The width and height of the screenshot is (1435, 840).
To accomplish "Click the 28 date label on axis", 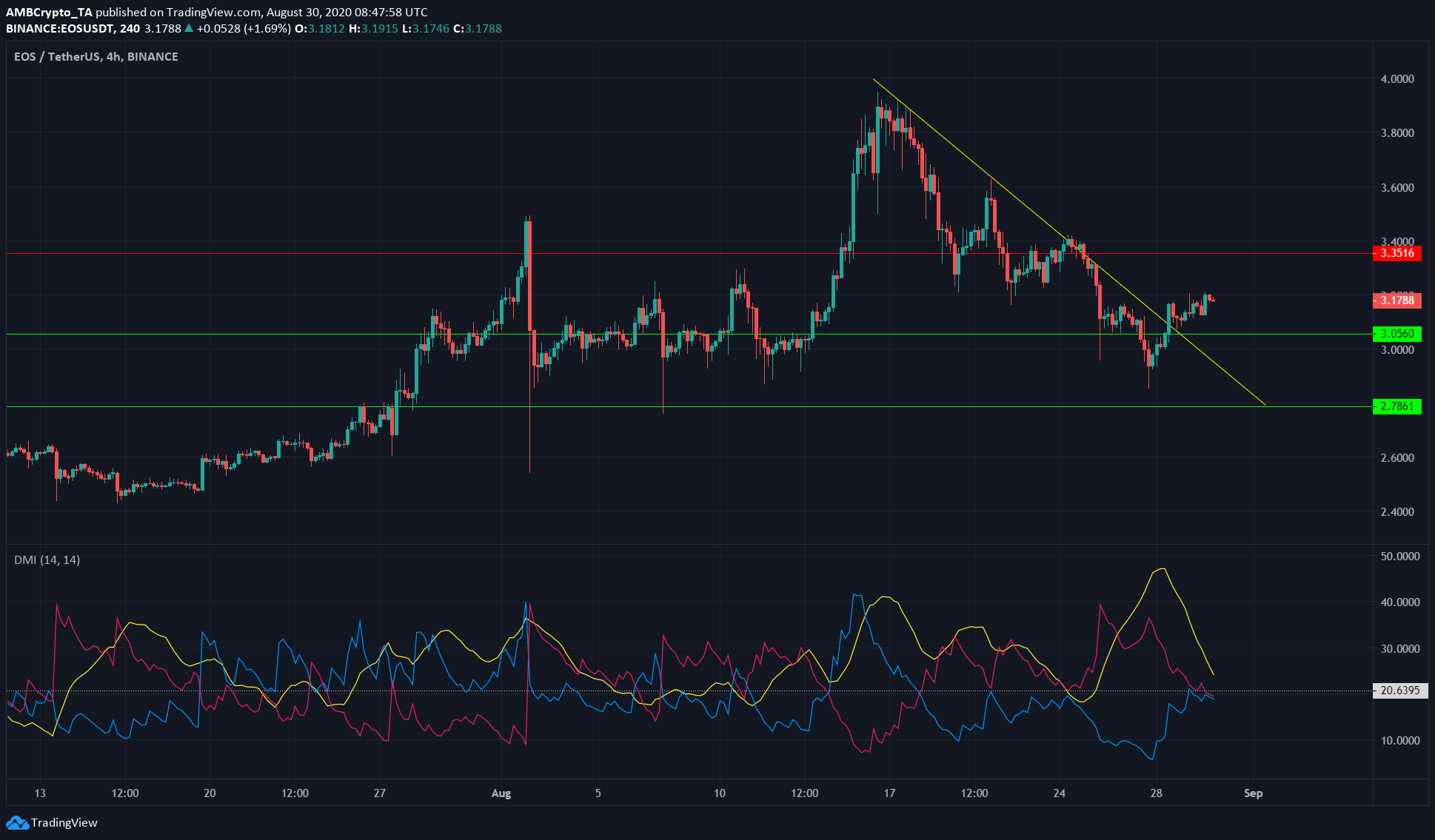I will 1157,793.
